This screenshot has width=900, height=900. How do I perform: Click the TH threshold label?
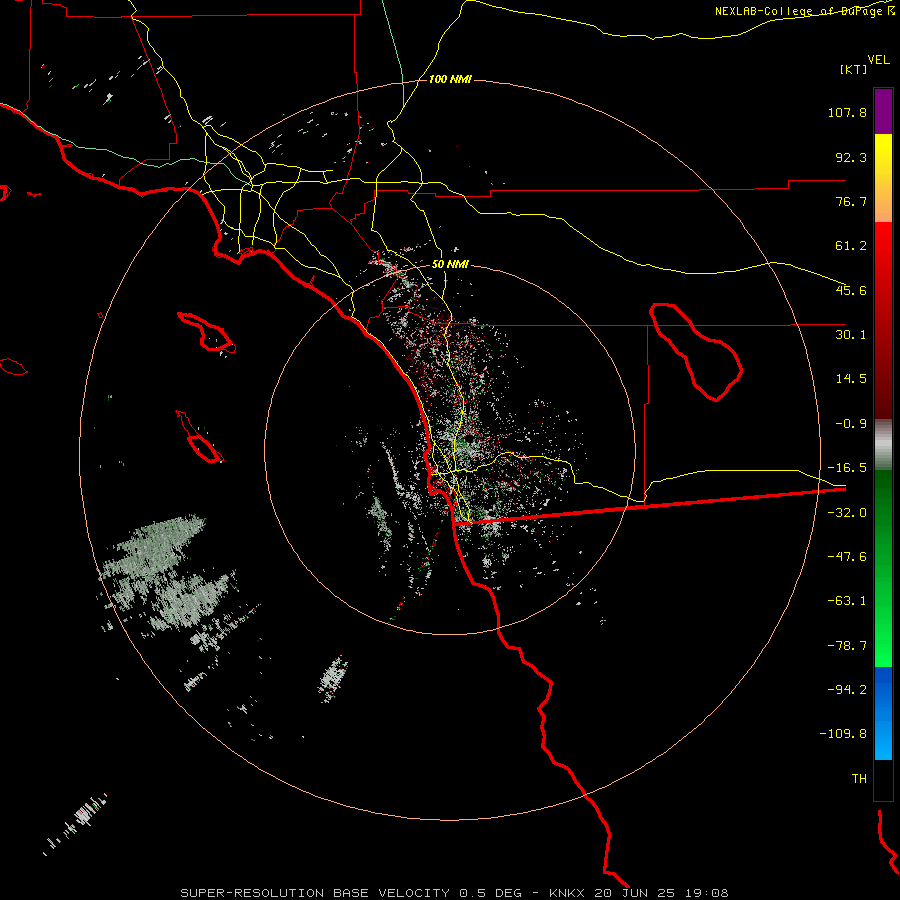(x=859, y=779)
